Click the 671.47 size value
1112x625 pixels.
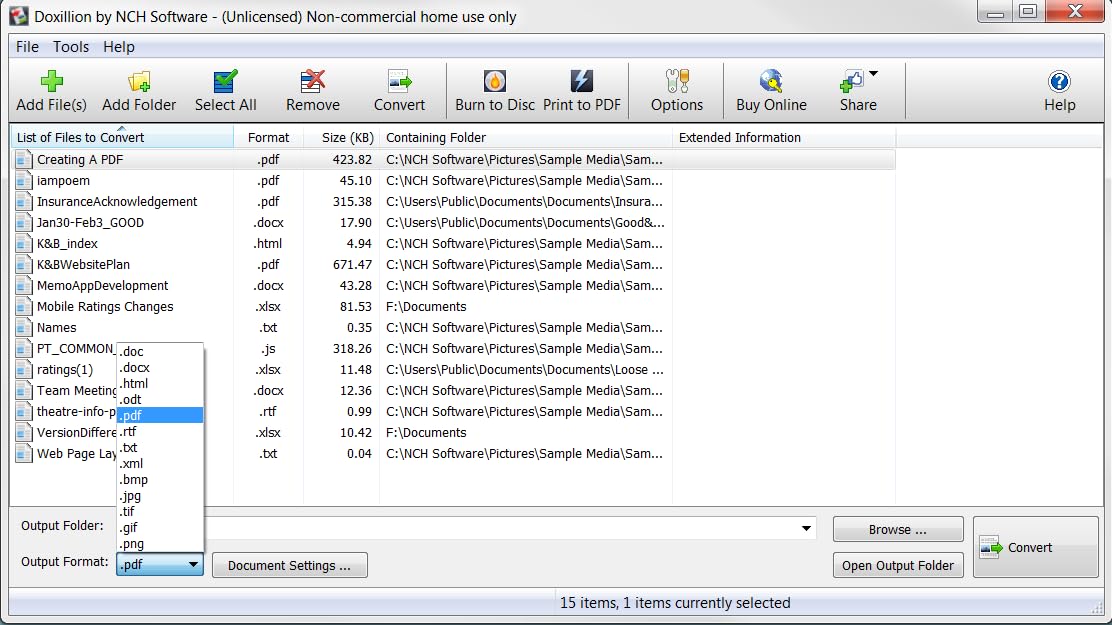352,265
